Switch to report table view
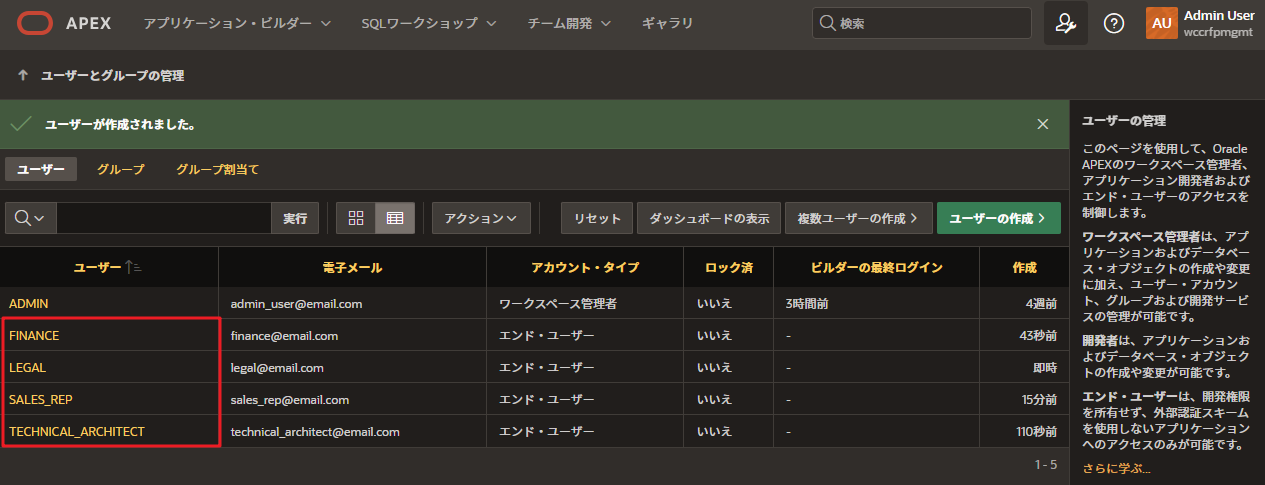Viewport: 1265px width, 485px height. (395, 218)
